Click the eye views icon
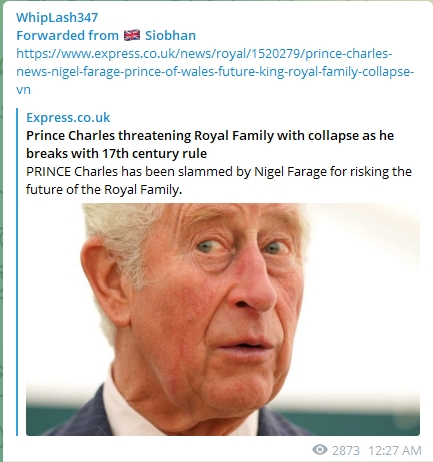The width and height of the screenshot is (433, 462). [320, 450]
